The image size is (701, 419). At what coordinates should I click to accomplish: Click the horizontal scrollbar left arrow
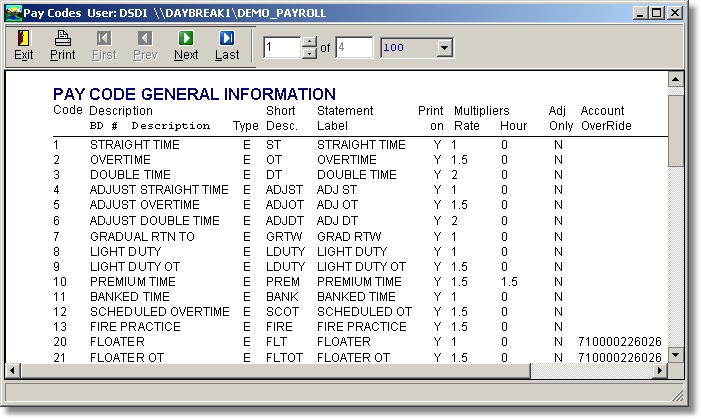pos(15,371)
